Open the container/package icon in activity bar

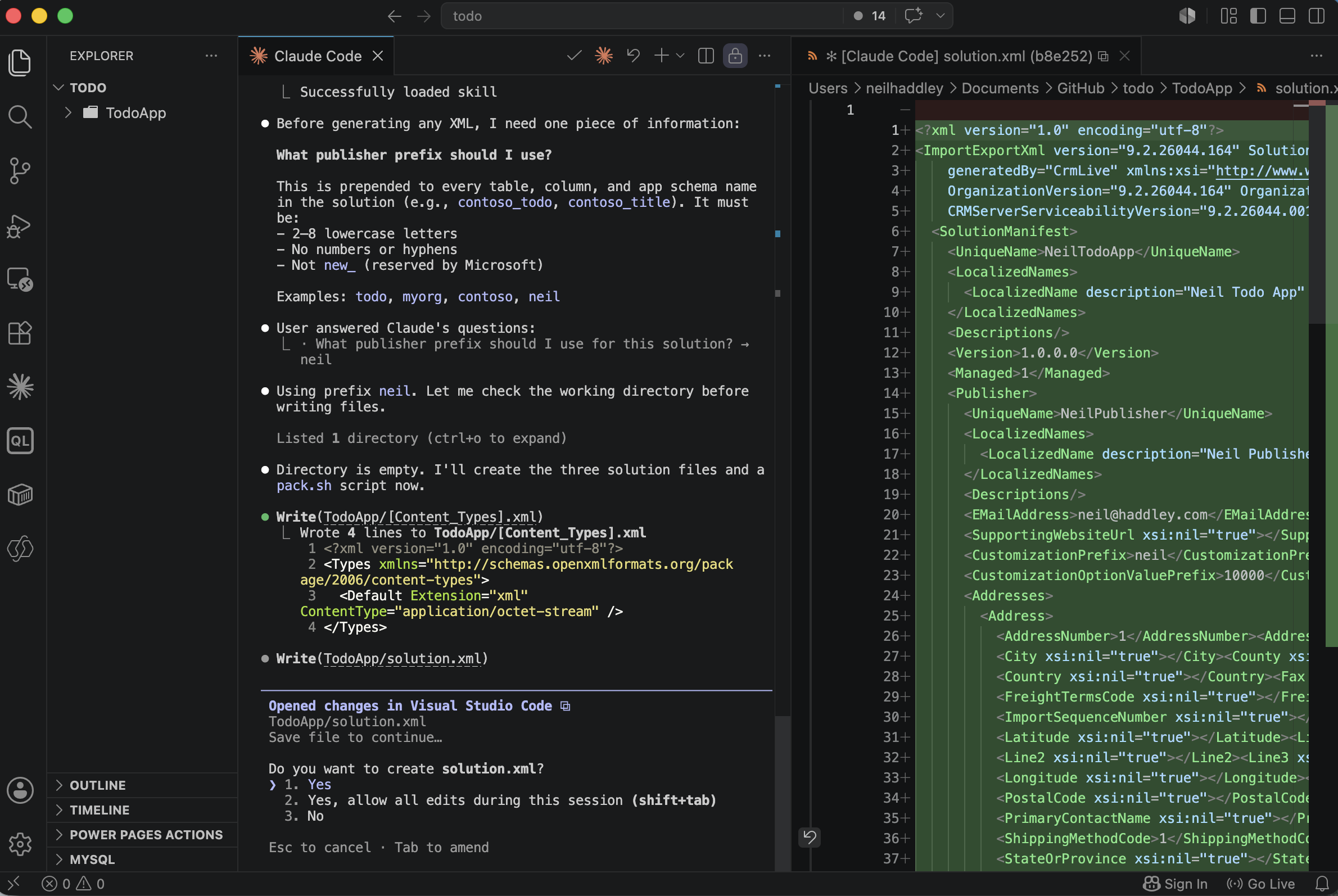tap(20, 494)
